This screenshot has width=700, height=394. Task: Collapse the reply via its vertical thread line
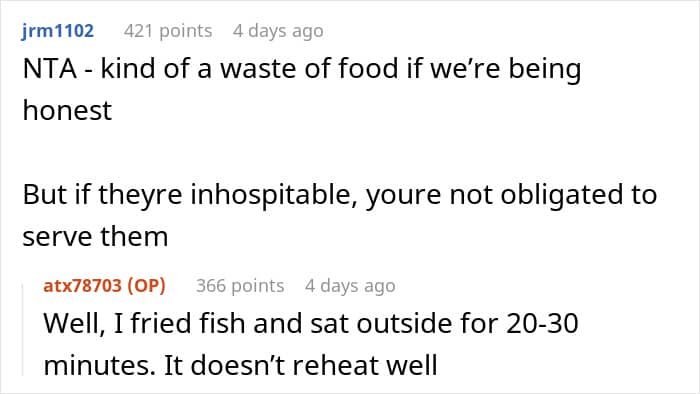point(23,331)
